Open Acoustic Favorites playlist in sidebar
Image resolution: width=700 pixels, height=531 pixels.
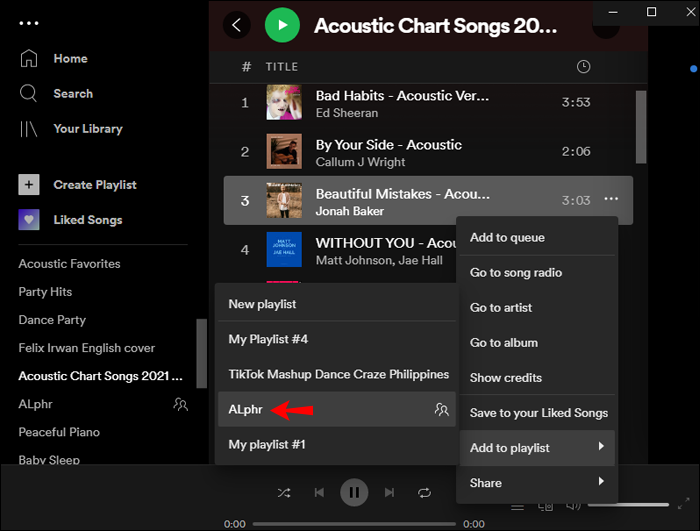(69, 264)
